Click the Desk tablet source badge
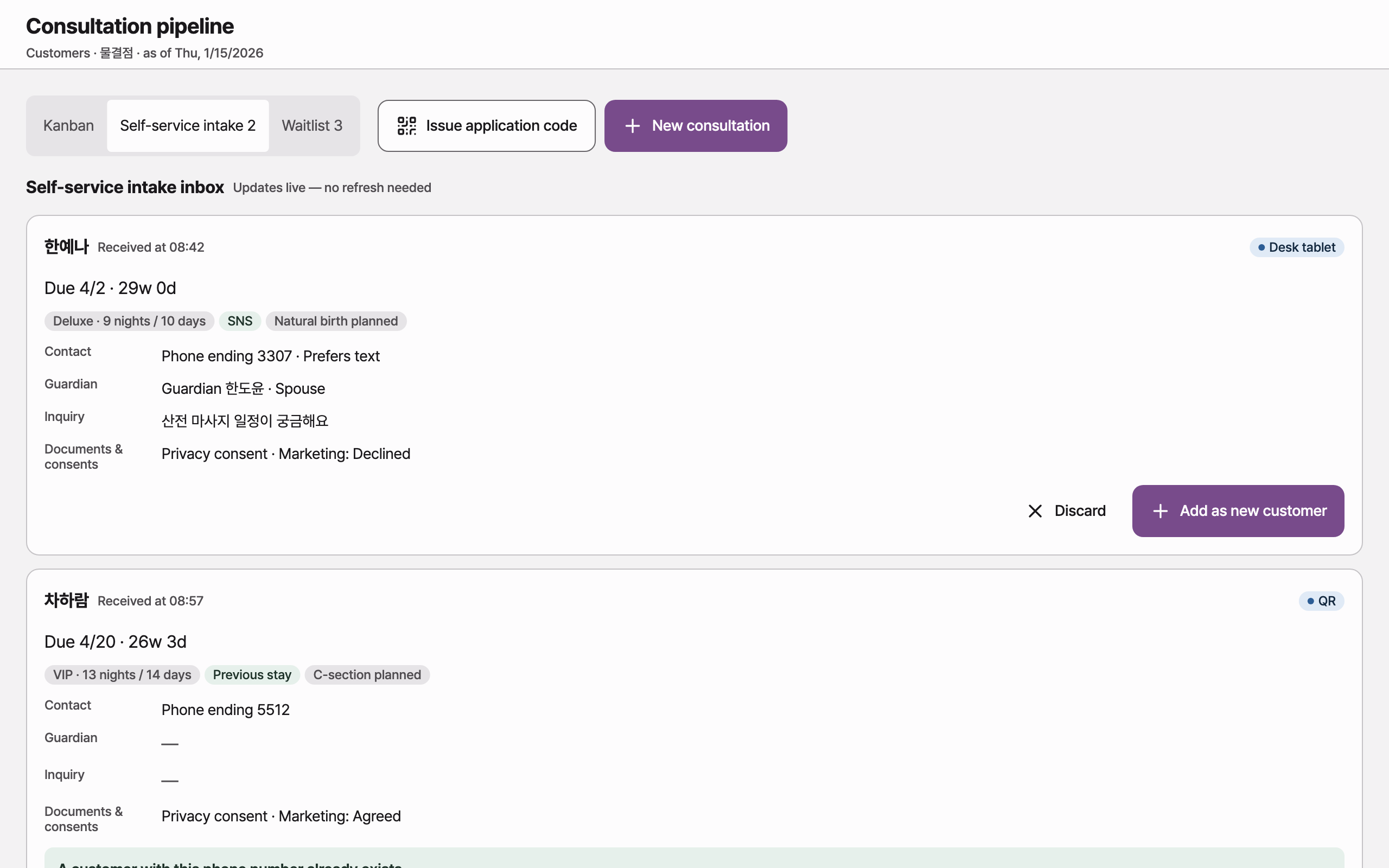Screen dimensions: 1389x868 click(1297, 247)
